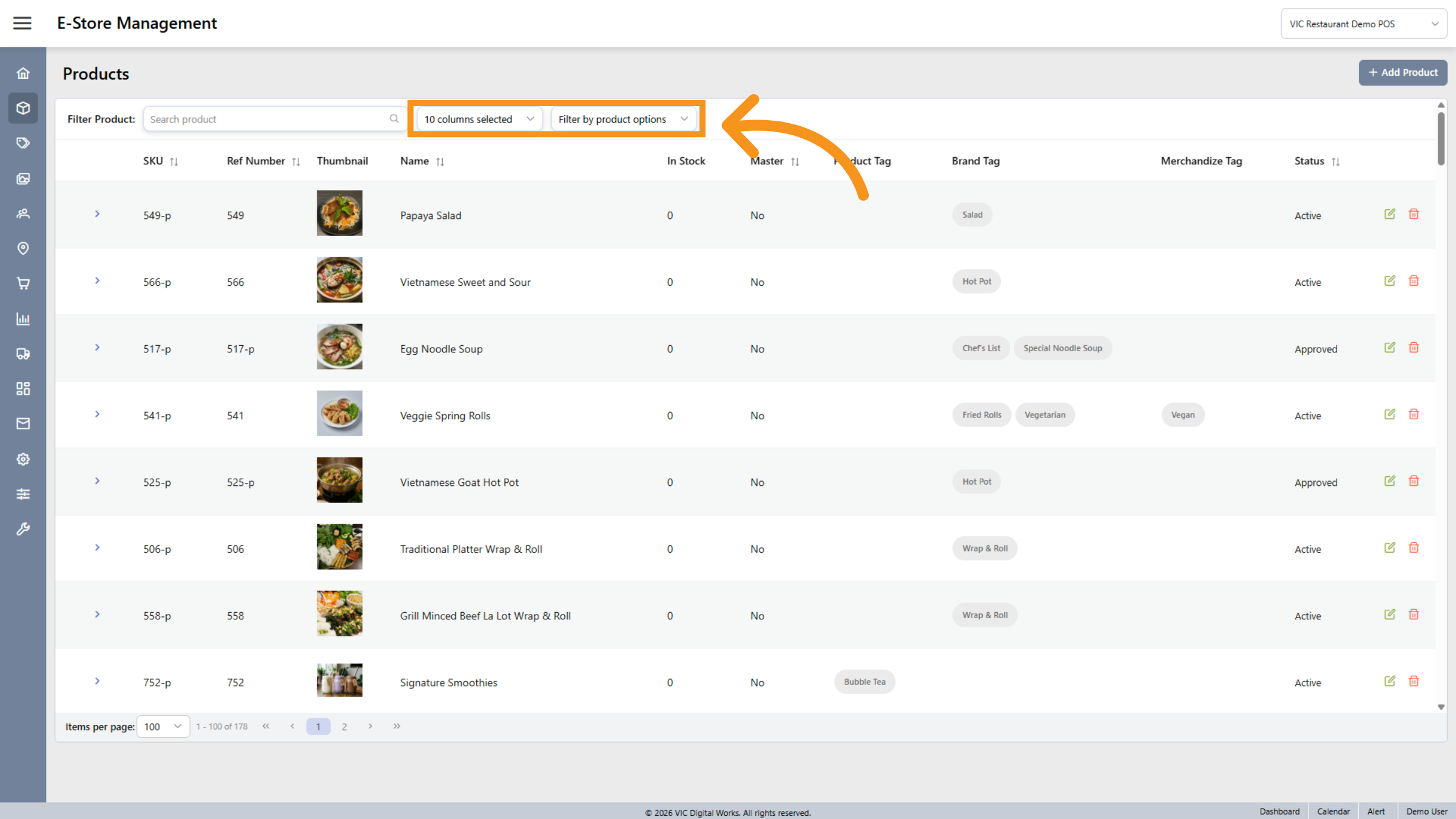
Task: Expand the Egg Noodle Soup row
Action: (x=97, y=347)
